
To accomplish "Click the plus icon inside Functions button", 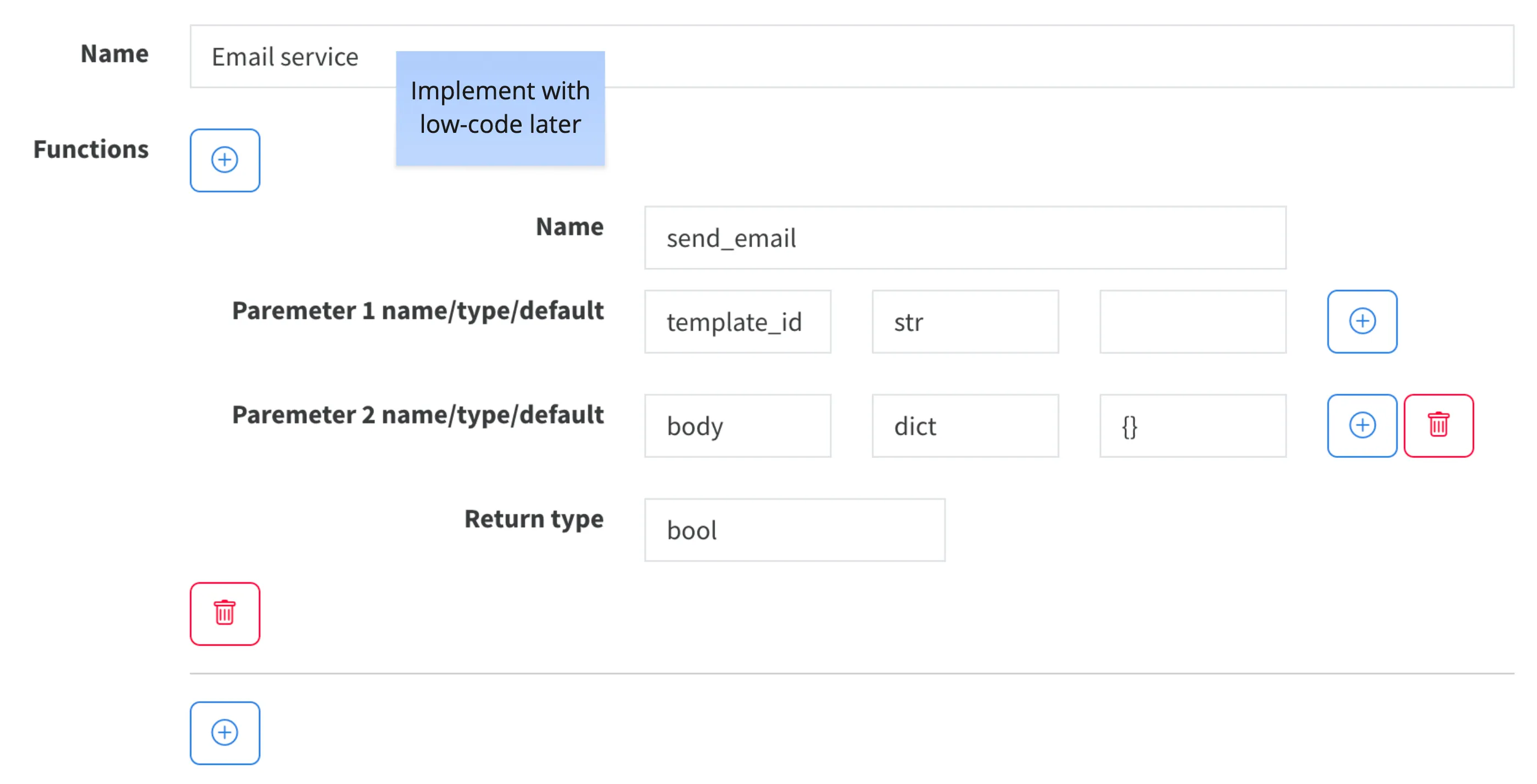I will (225, 160).
